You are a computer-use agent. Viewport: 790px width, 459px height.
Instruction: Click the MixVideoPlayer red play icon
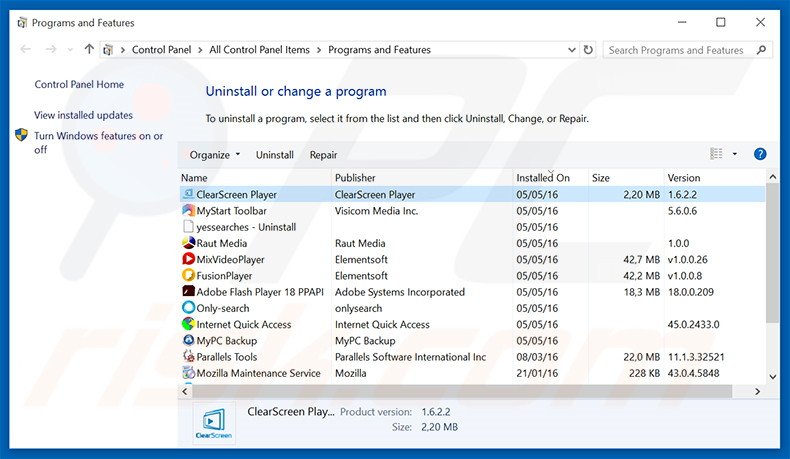[188, 259]
